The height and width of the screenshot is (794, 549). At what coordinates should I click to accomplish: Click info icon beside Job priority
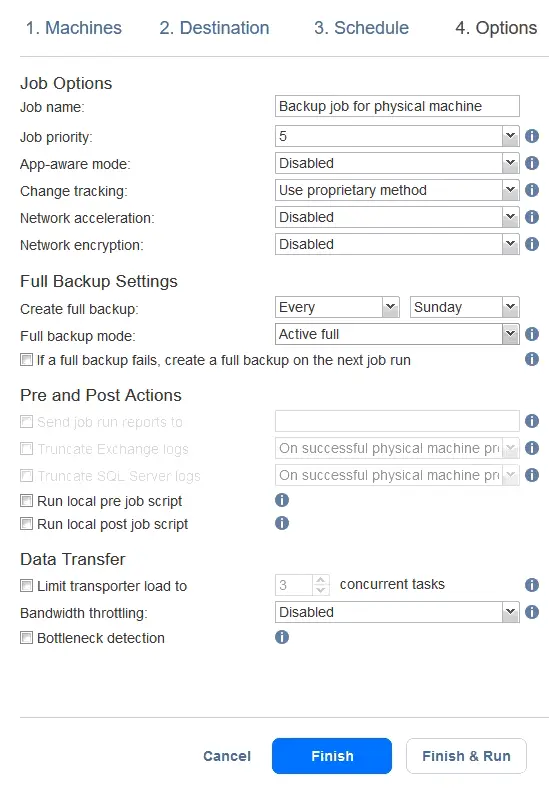(531, 136)
